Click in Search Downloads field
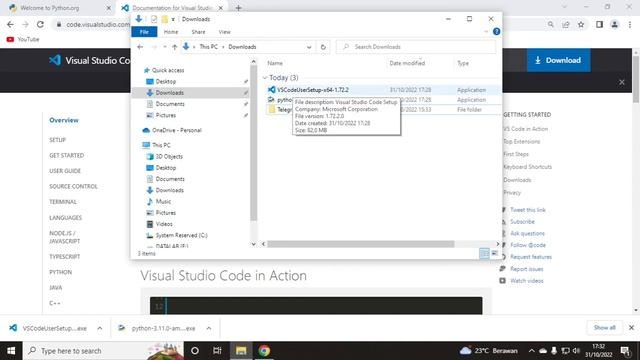 coord(416,47)
